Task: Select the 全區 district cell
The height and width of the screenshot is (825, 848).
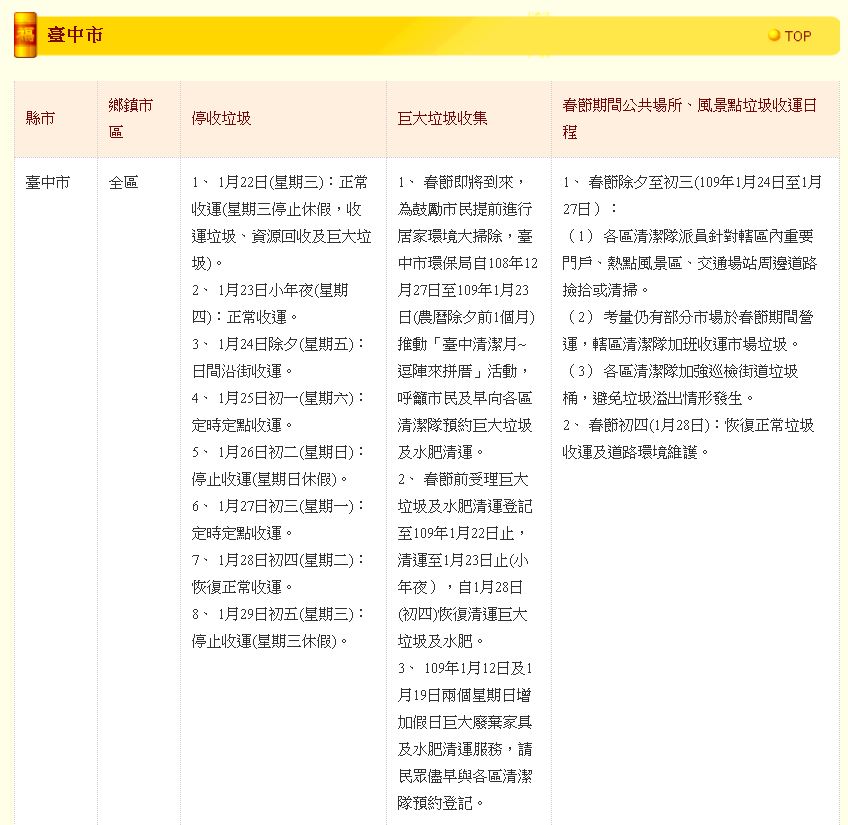Action: [x=124, y=183]
